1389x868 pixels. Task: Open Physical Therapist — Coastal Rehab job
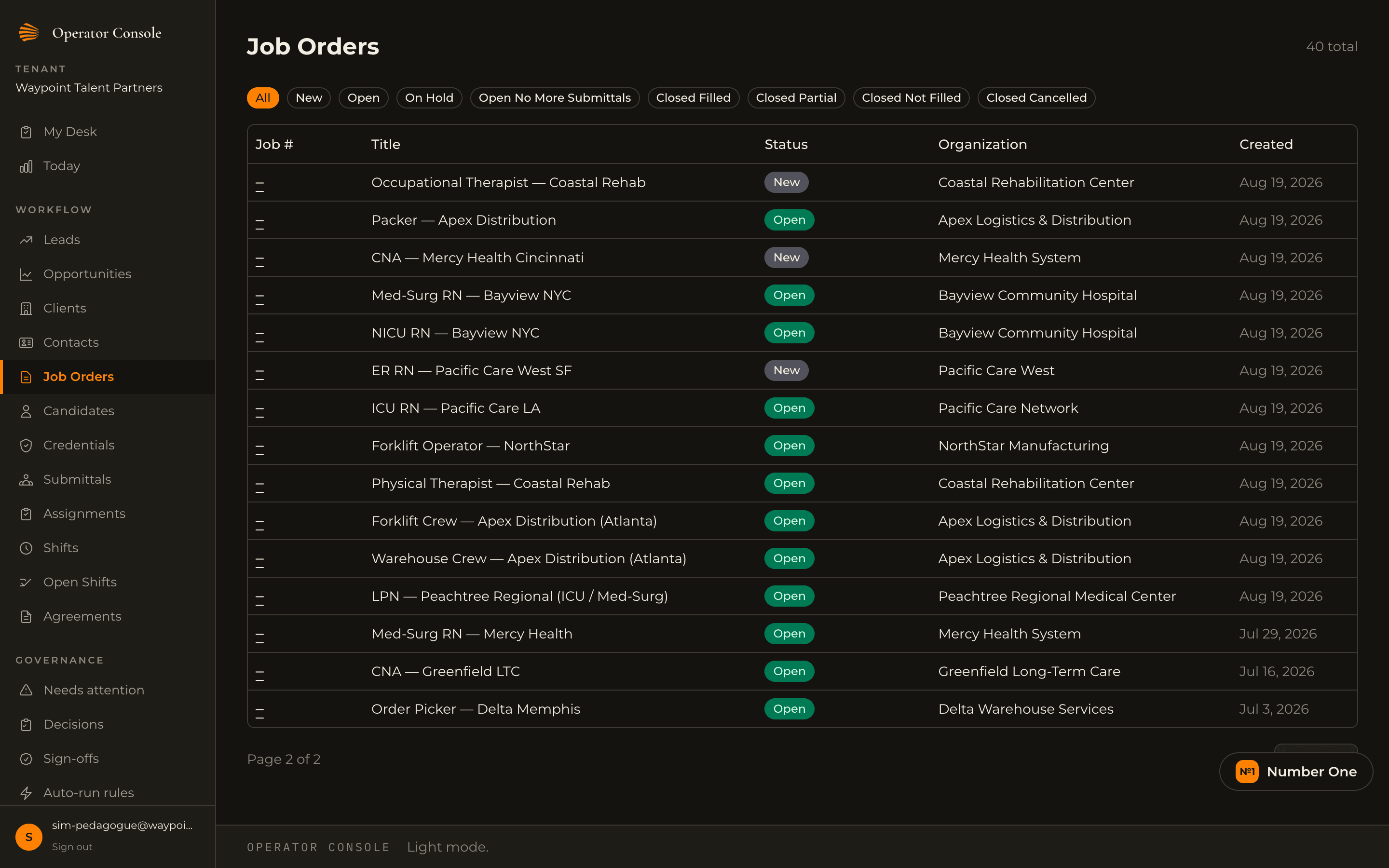pos(491,483)
